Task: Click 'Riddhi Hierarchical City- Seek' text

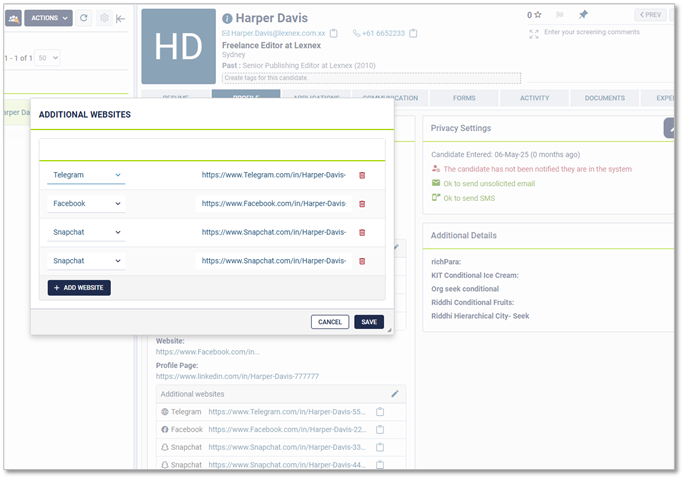Action: tap(480, 316)
